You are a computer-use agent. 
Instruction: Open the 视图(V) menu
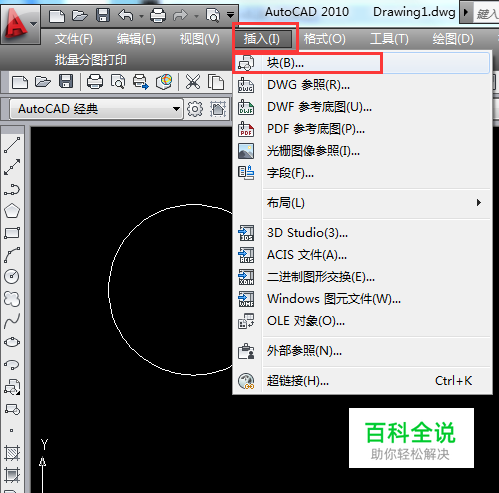coord(200,39)
